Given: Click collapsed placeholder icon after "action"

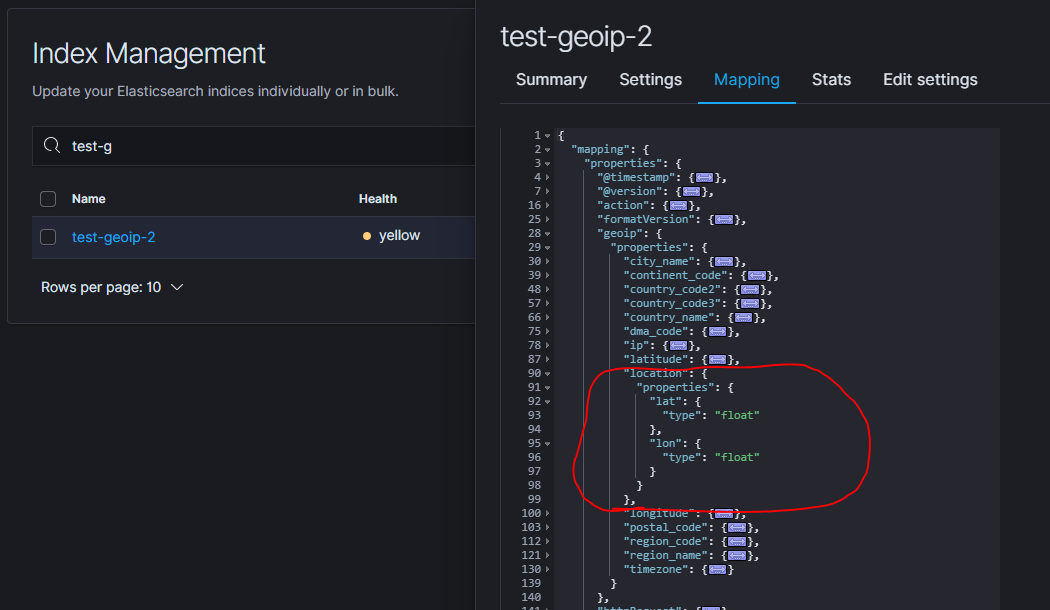Looking at the screenshot, I should pyautogui.click(x=678, y=206).
